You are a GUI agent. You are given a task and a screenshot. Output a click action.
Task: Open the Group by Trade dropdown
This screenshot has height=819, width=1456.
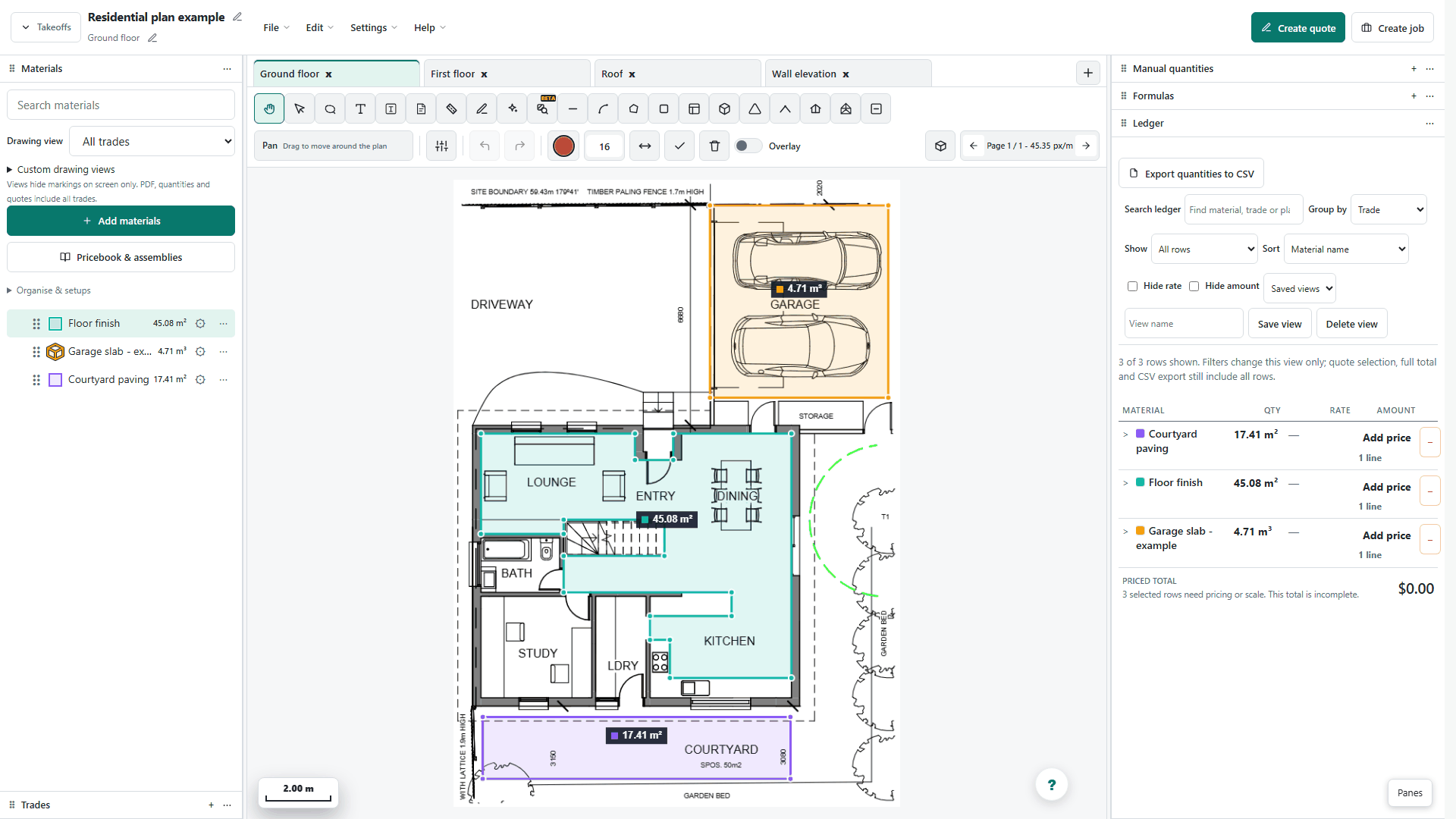click(x=1389, y=209)
